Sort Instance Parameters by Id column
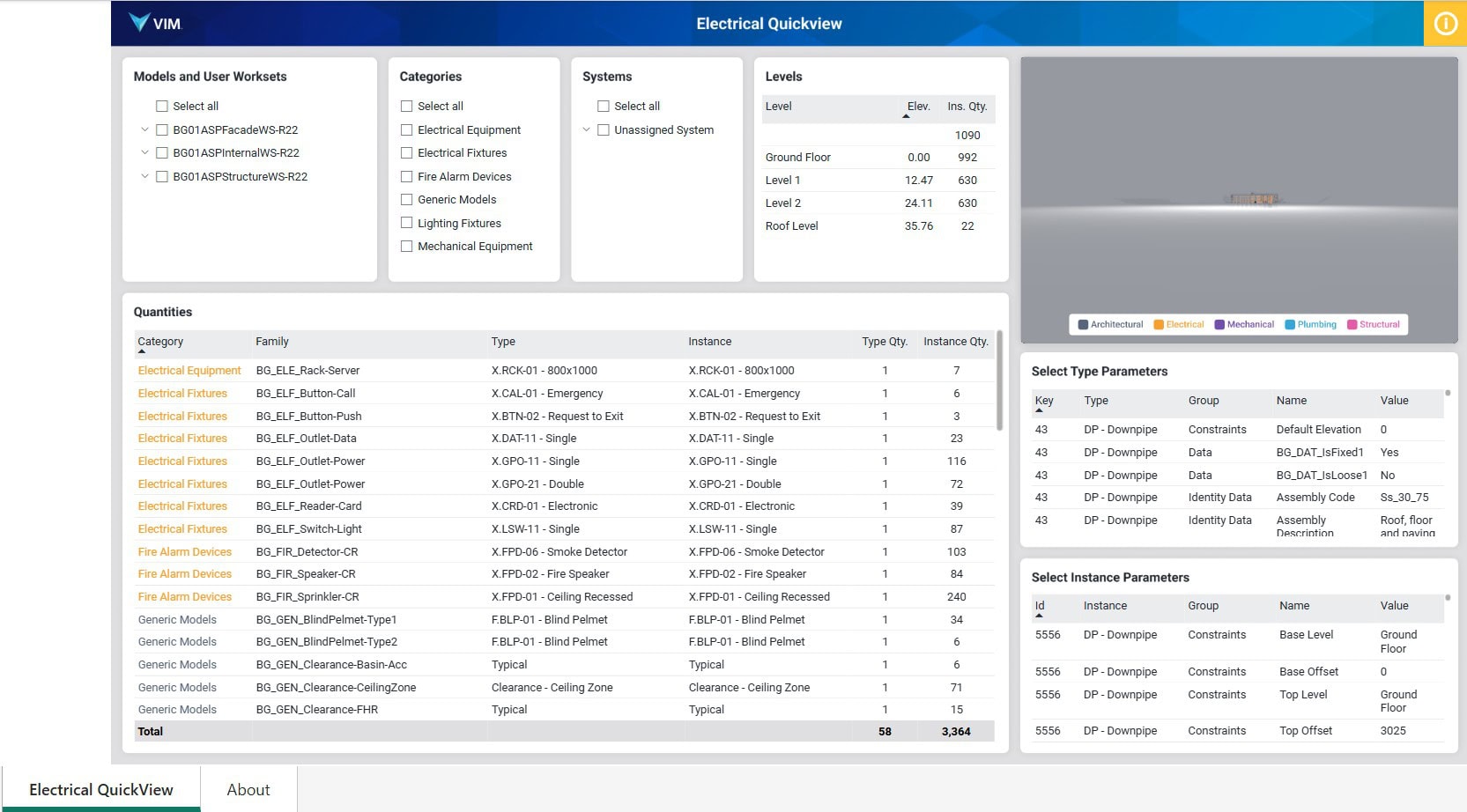 [1040, 606]
